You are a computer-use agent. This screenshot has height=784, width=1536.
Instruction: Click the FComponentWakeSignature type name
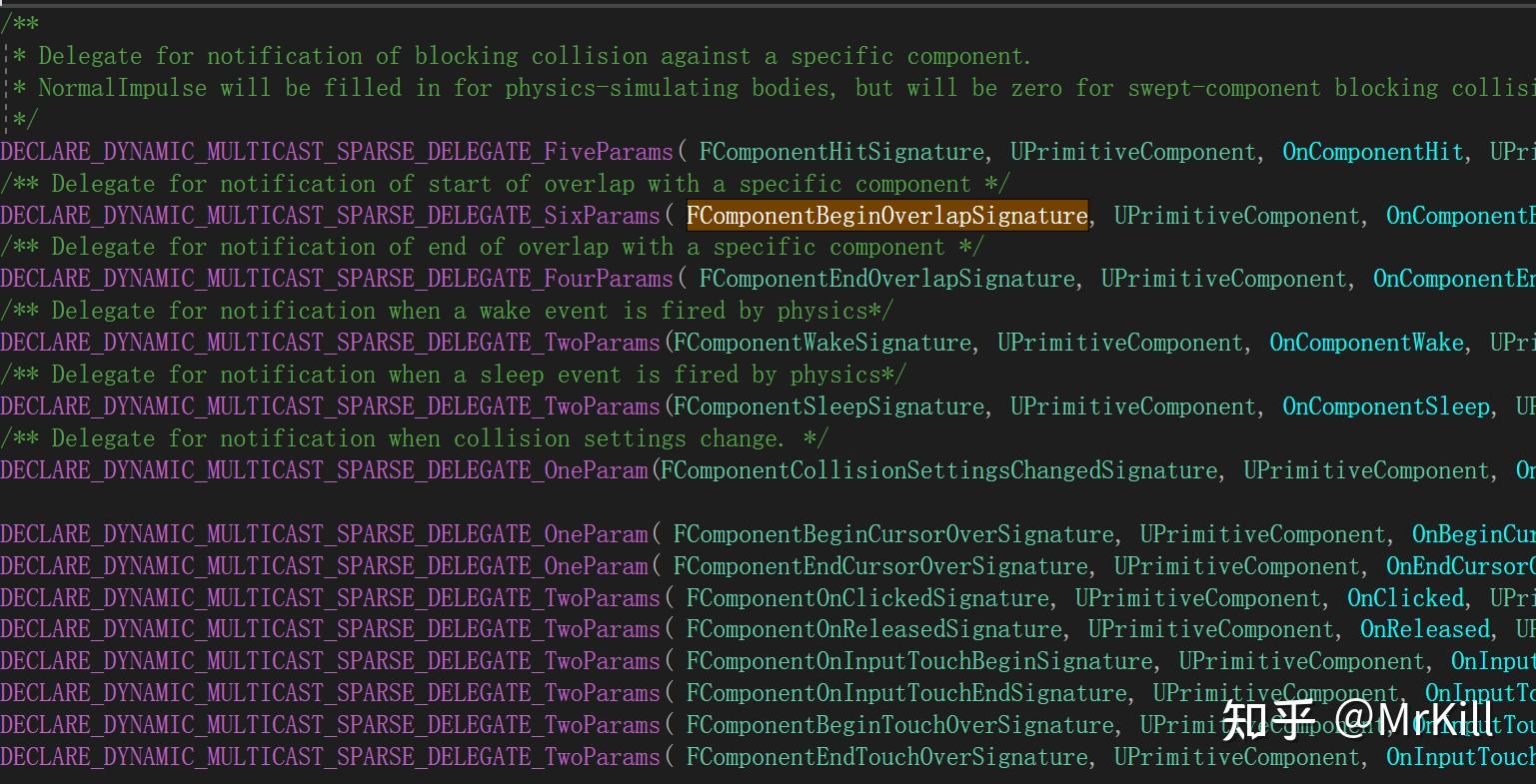pyautogui.click(x=822, y=343)
